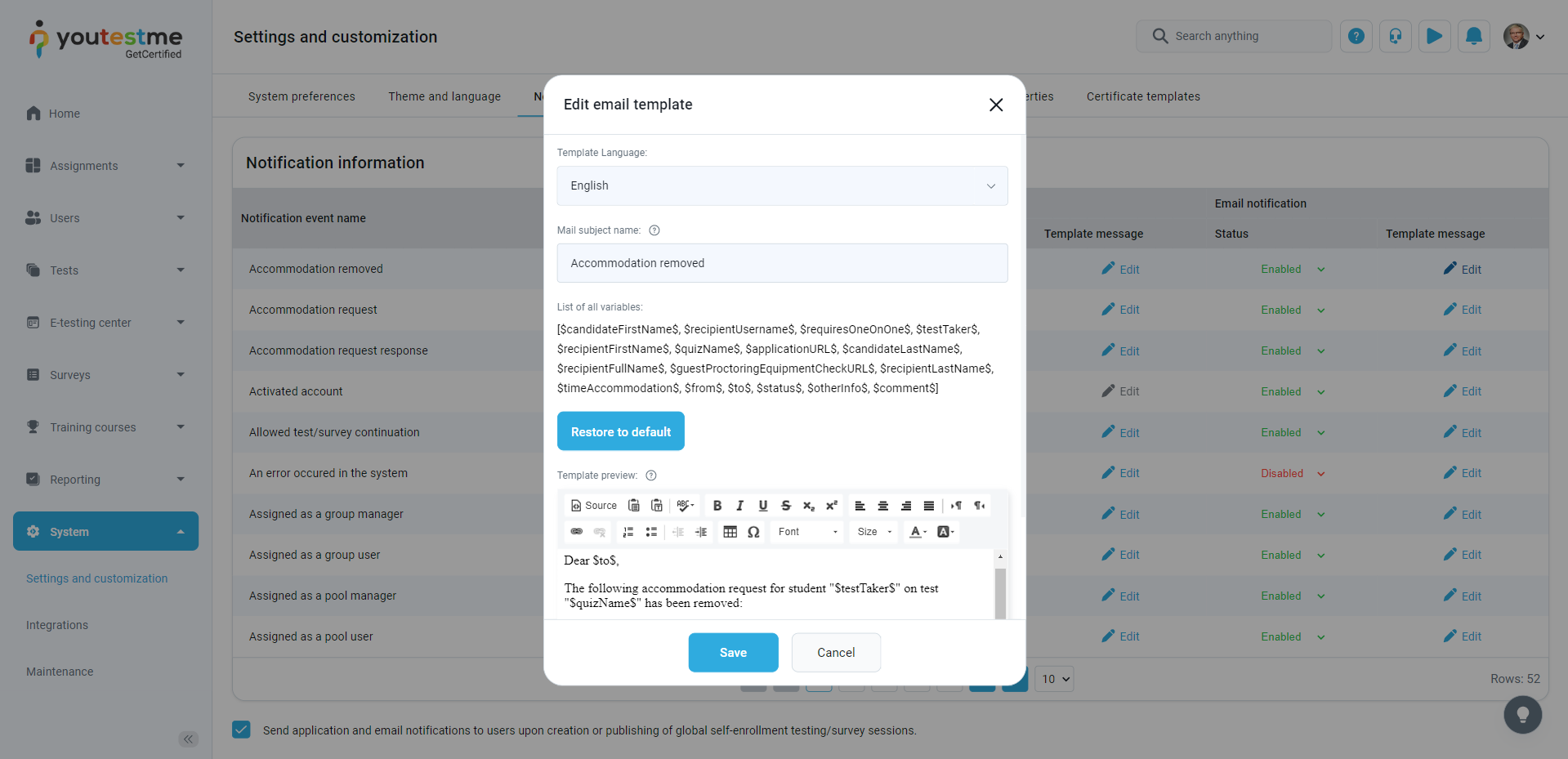
Task: Open the text color picker
Action: (918, 532)
